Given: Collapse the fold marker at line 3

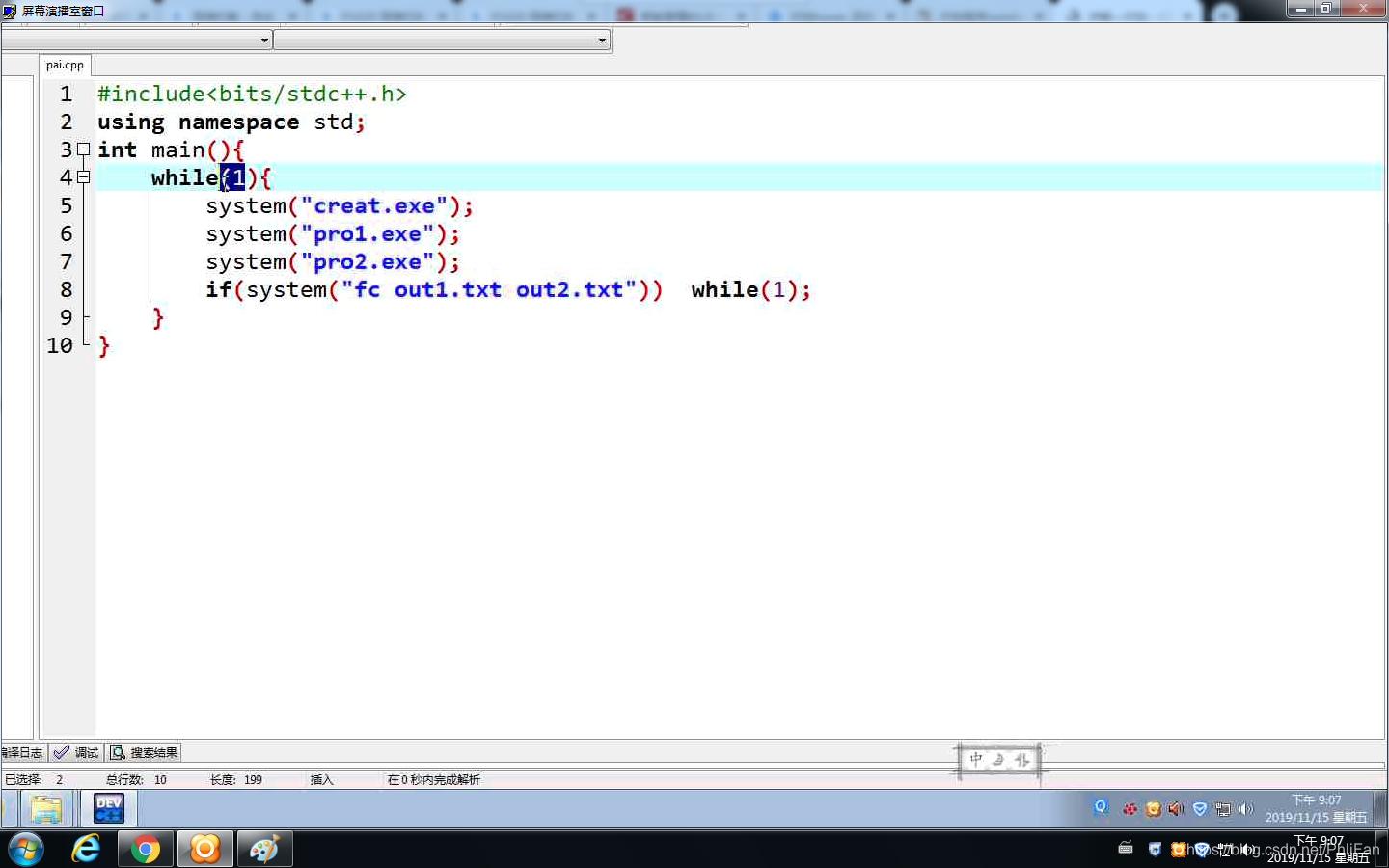Looking at the screenshot, I should [84, 149].
